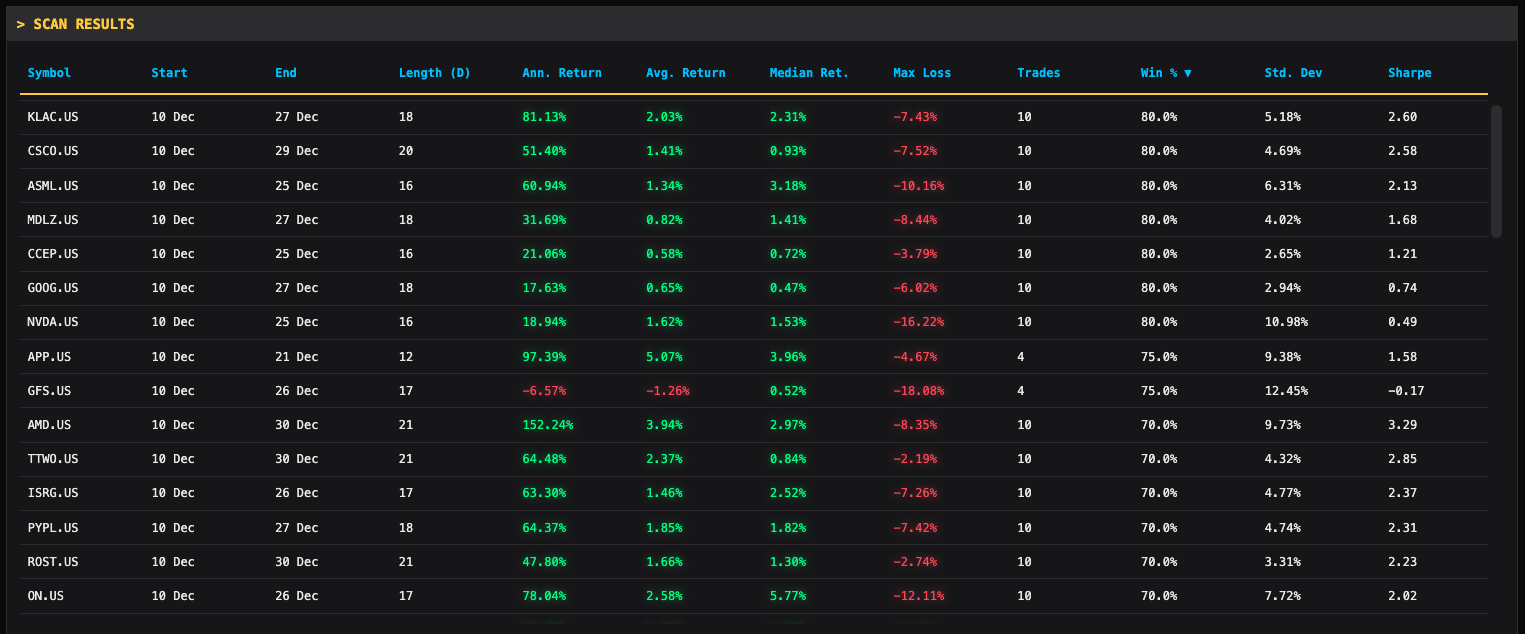Sort results by Sharpe column
The width and height of the screenshot is (1525, 634).
pyautogui.click(x=1409, y=73)
